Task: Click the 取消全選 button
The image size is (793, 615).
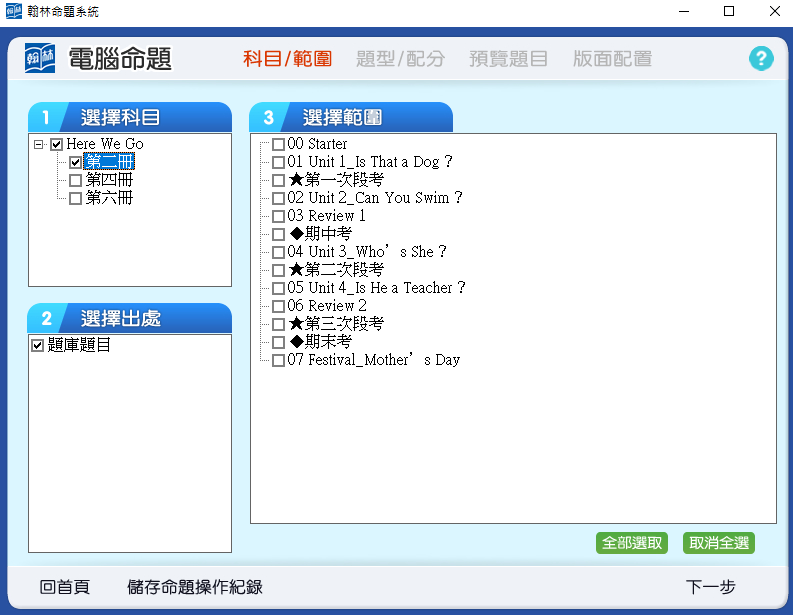Action: click(719, 543)
